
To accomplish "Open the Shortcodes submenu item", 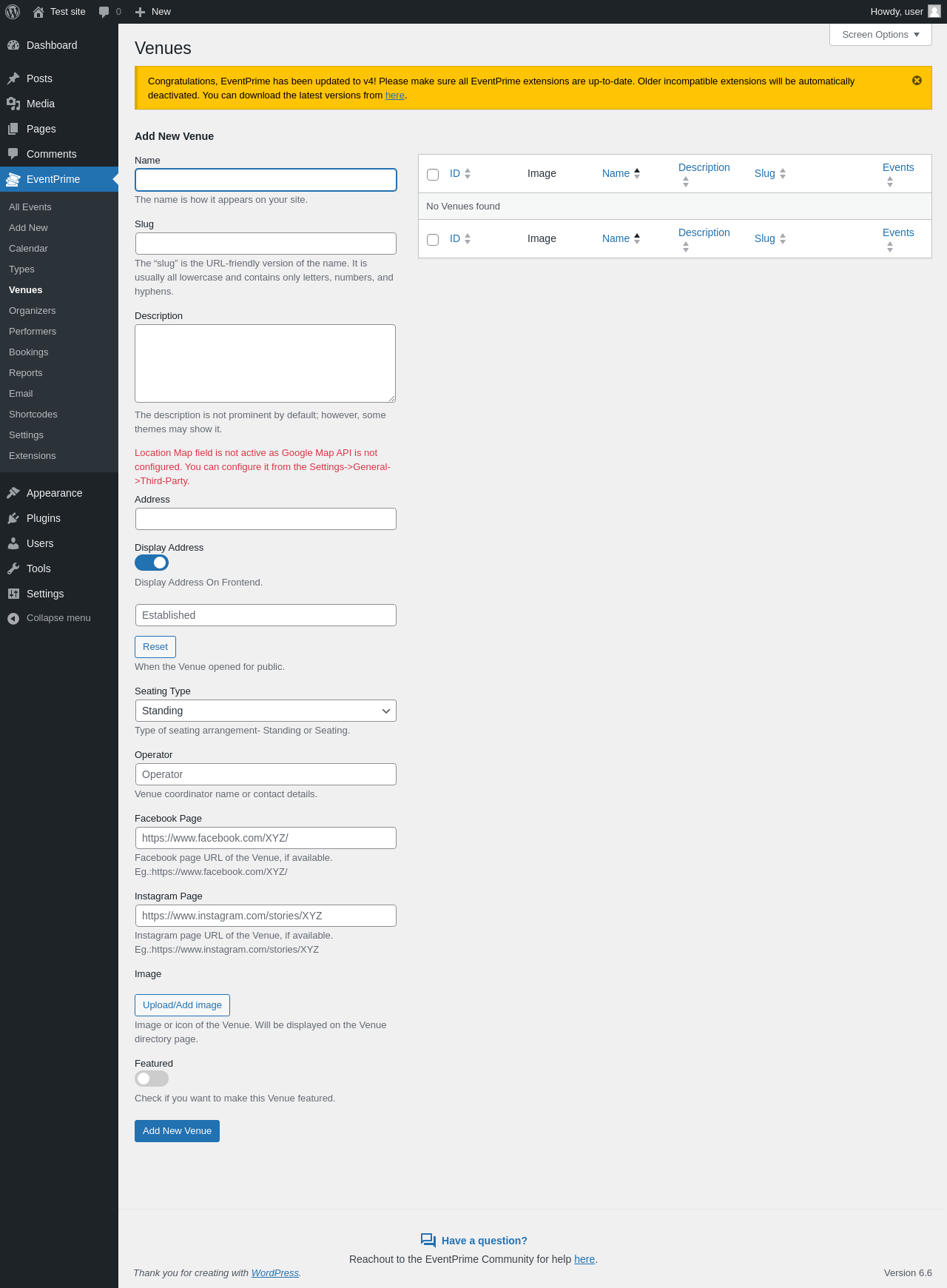I will [x=33, y=415].
